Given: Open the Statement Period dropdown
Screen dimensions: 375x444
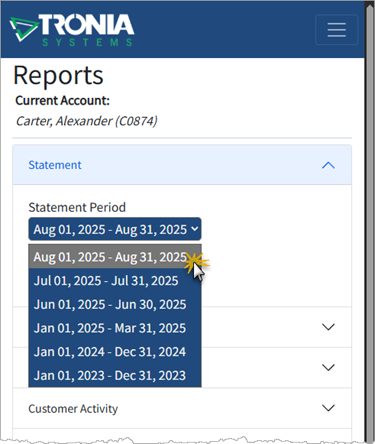Looking at the screenshot, I should (115, 229).
